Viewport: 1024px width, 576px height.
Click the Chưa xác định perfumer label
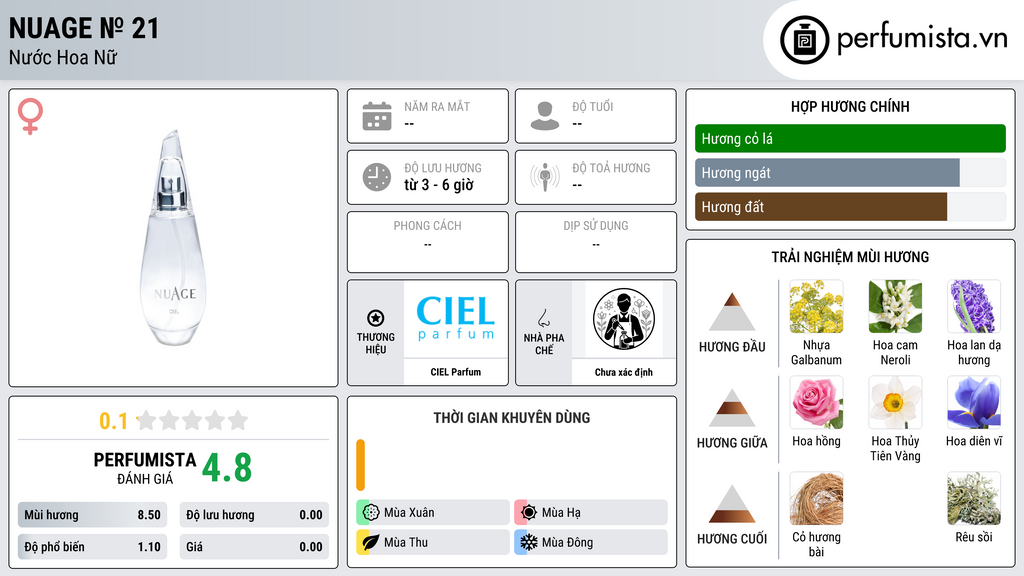coord(624,372)
